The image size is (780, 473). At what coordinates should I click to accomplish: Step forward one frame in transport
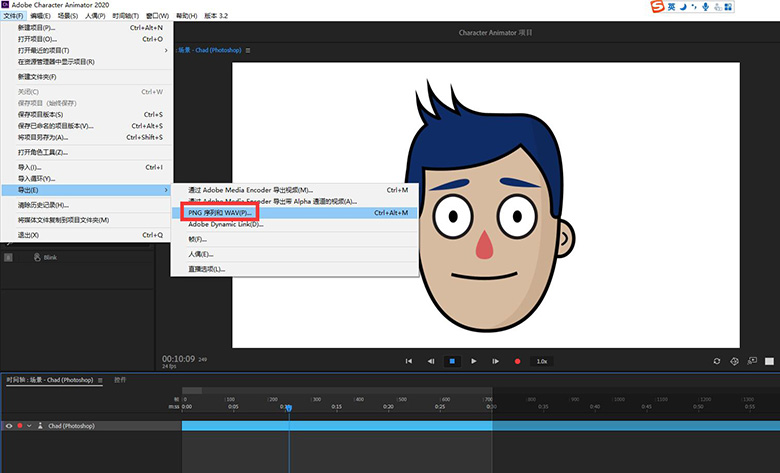click(495, 361)
